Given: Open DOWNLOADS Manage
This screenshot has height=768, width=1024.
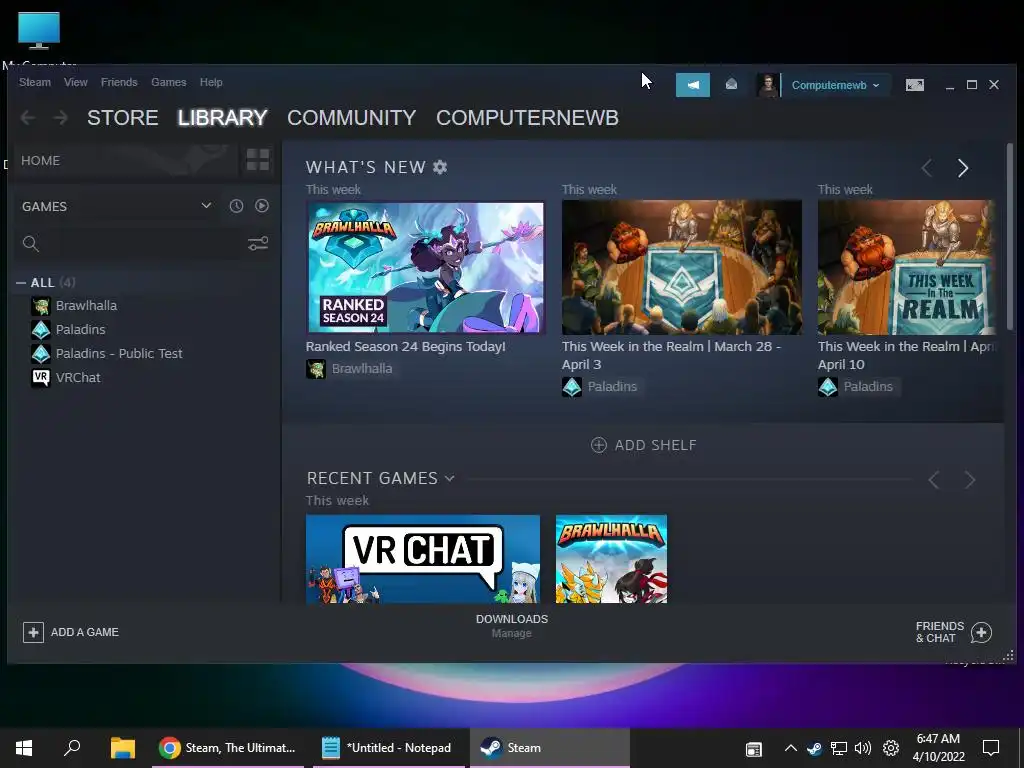Looking at the screenshot, I should (x=512, y=626).
